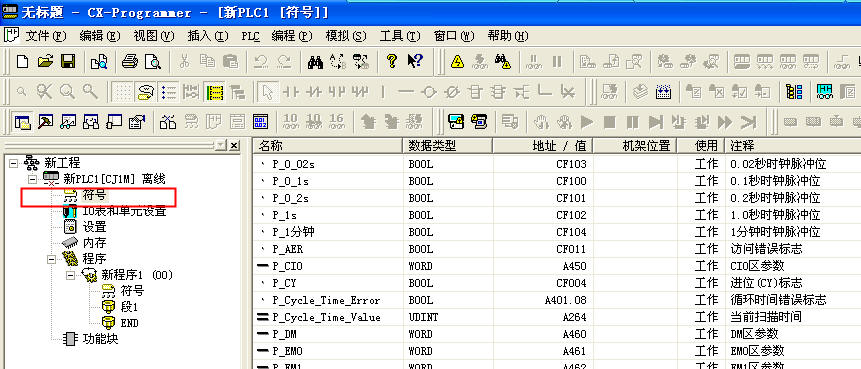The width and height of the screenshot is (861, 369).
Task: Open the 视图(V) menu
Action: pos(154,36)
